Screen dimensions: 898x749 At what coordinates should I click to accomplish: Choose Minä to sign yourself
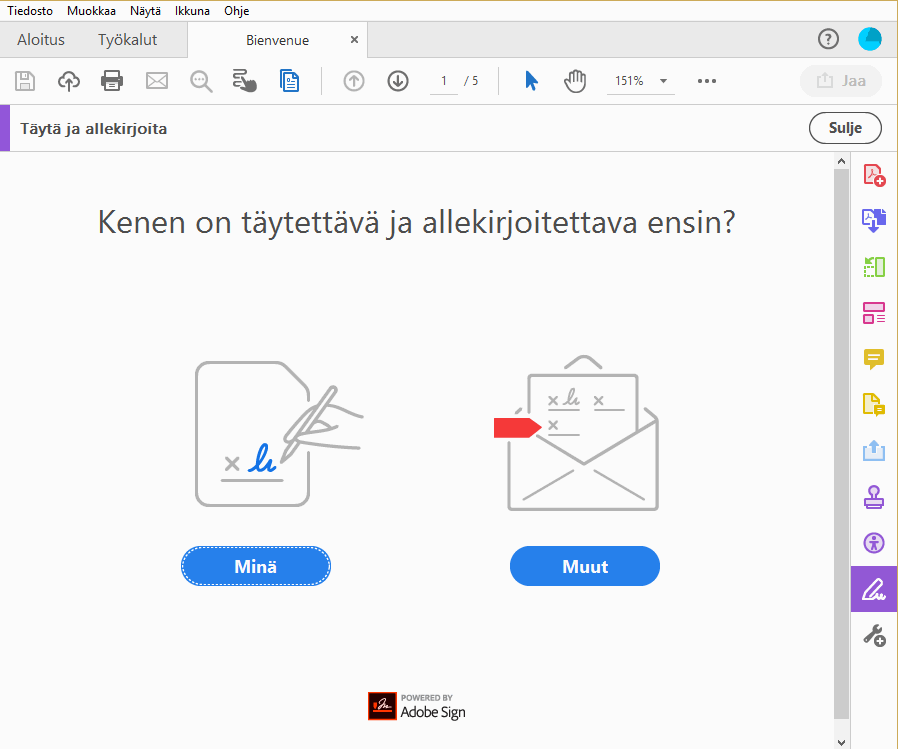(x=255, y=566)
